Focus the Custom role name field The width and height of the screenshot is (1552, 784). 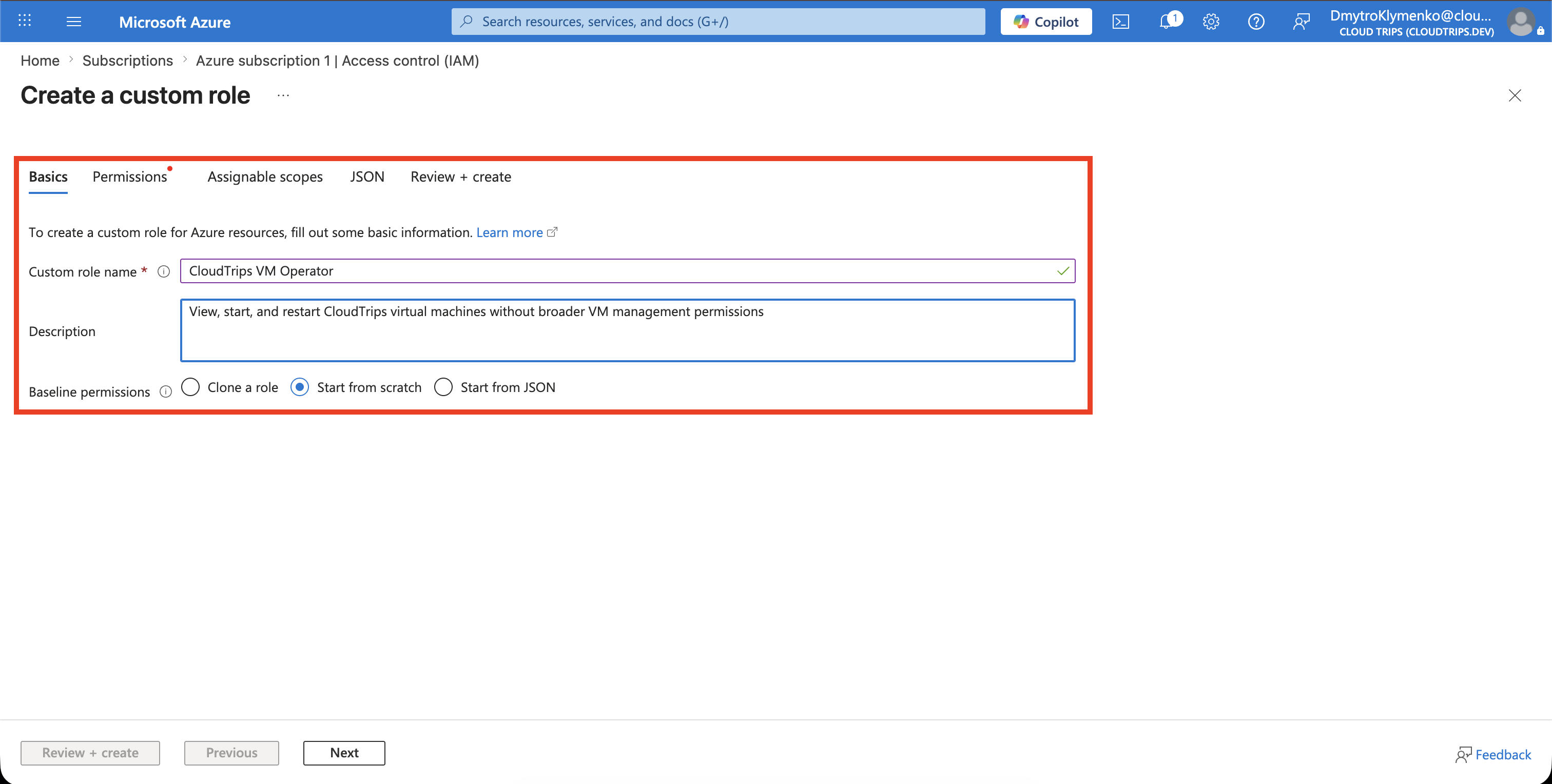click(628, 271)
